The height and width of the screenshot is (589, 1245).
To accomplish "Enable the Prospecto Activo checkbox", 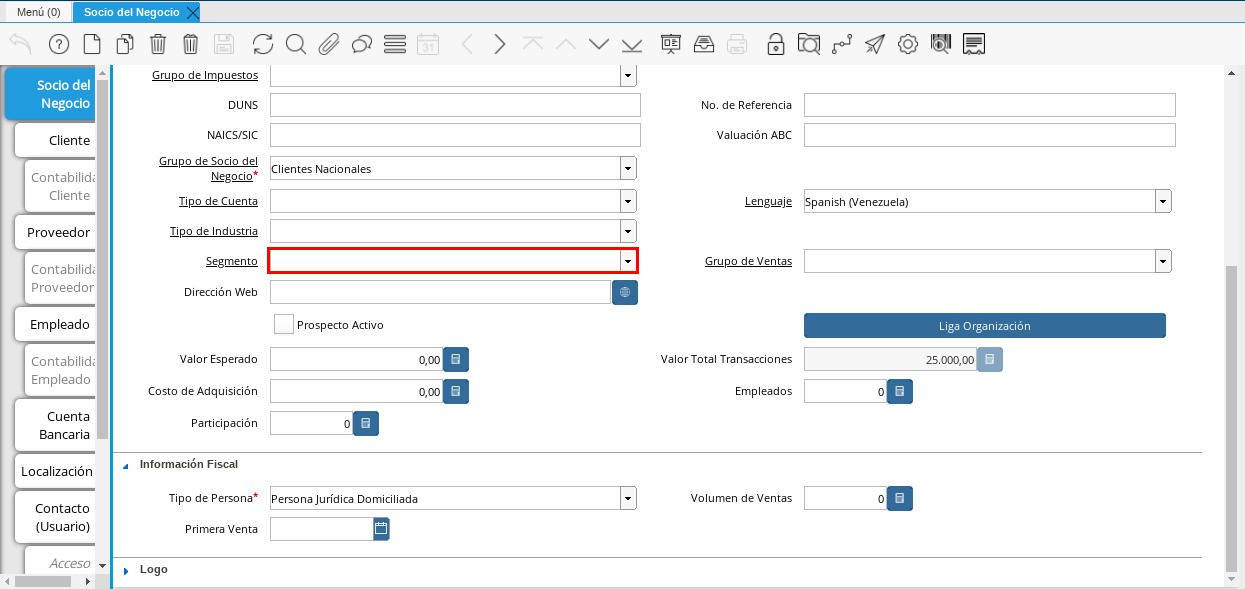I will (284, 324).
